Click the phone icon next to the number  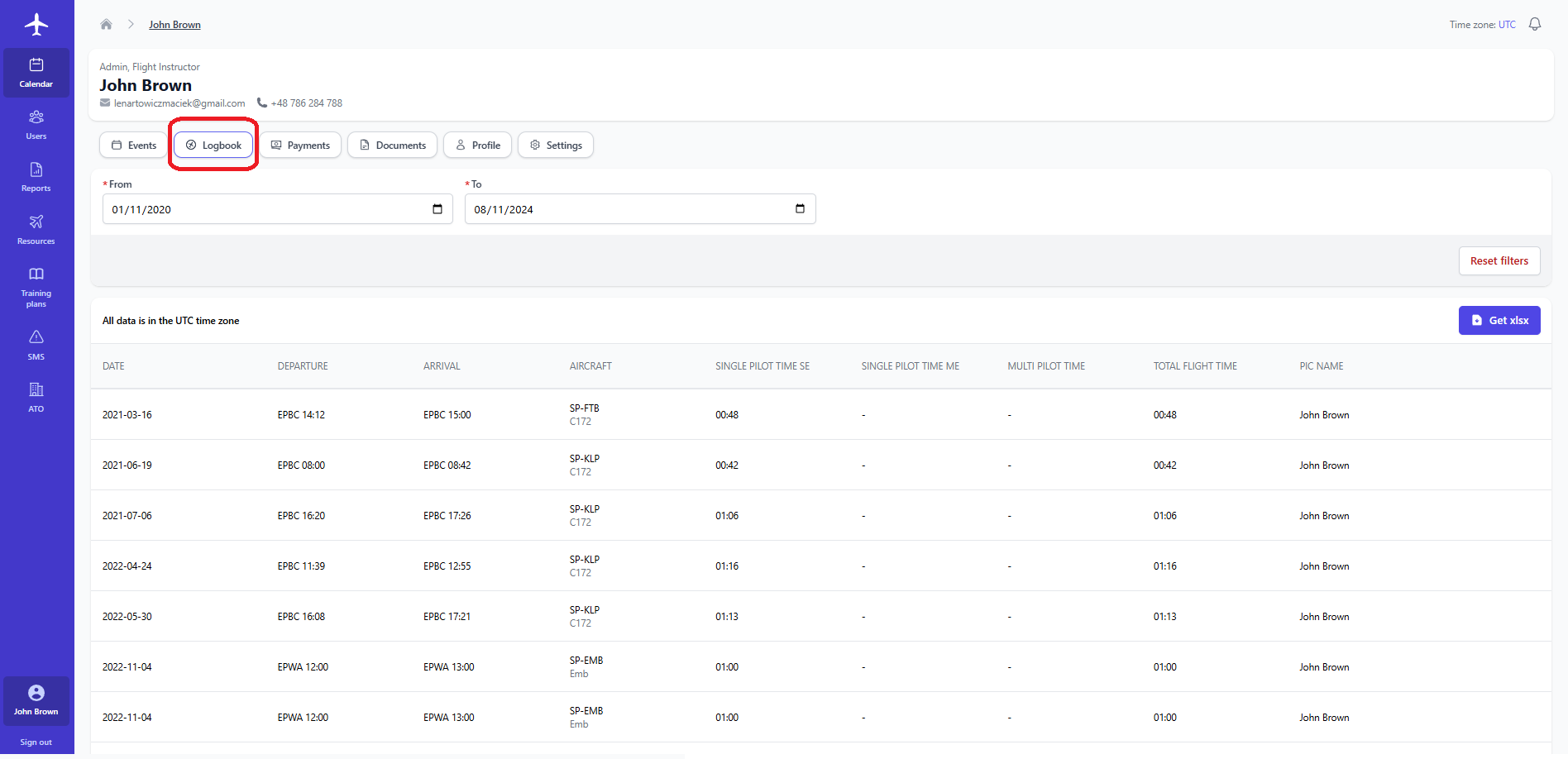click(262, 103)
